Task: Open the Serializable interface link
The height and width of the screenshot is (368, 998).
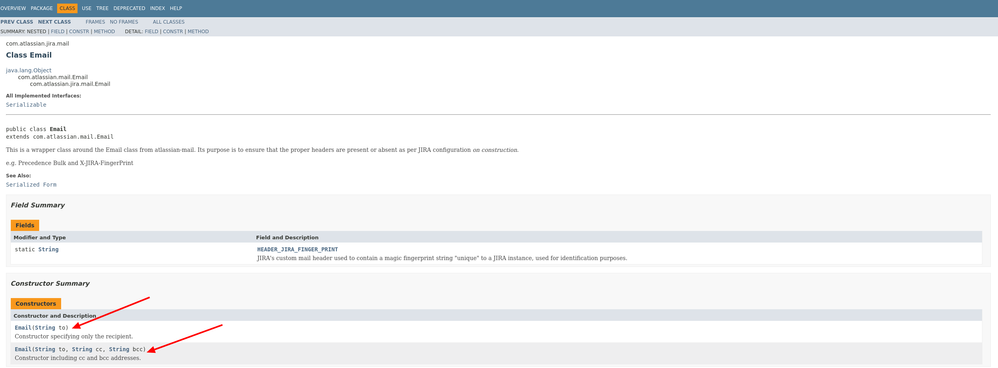Action: (26, 104)
